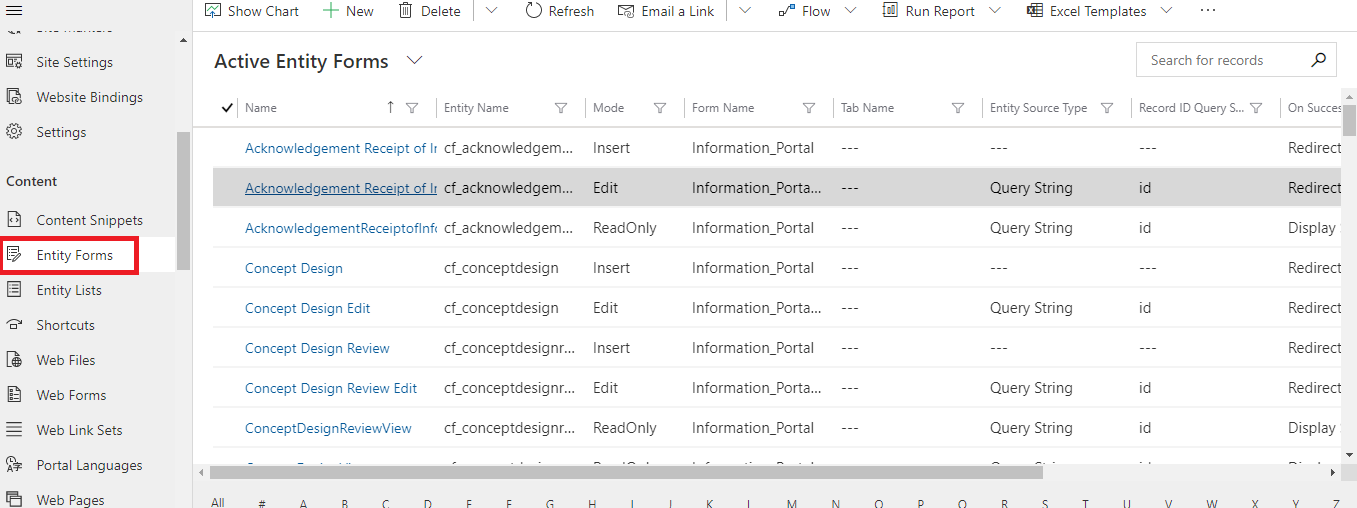
Task: Open the Run Report command
Action: [930, 11]
